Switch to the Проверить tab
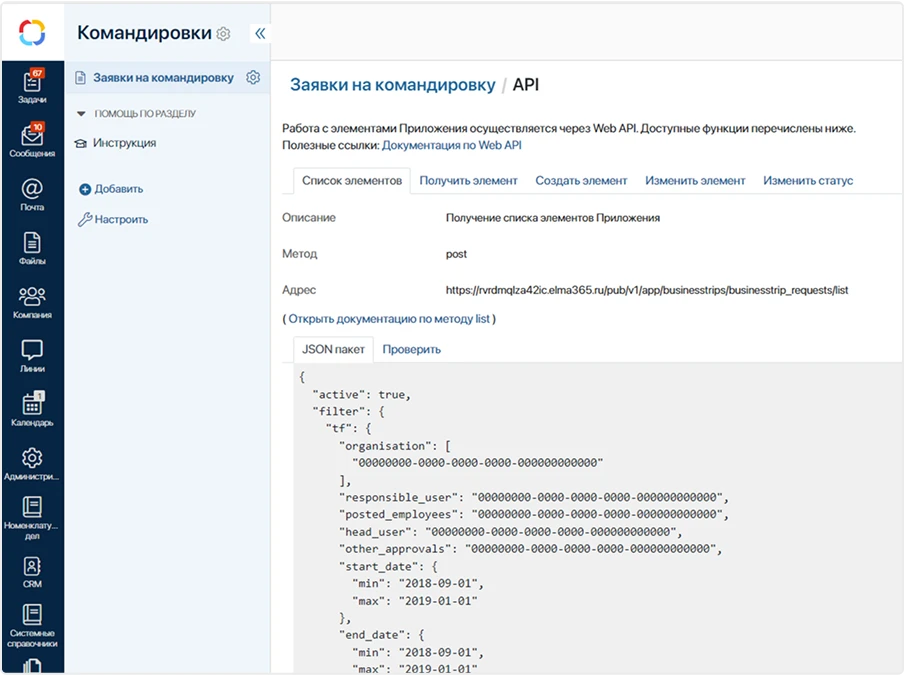 click(x=411, y=349)
